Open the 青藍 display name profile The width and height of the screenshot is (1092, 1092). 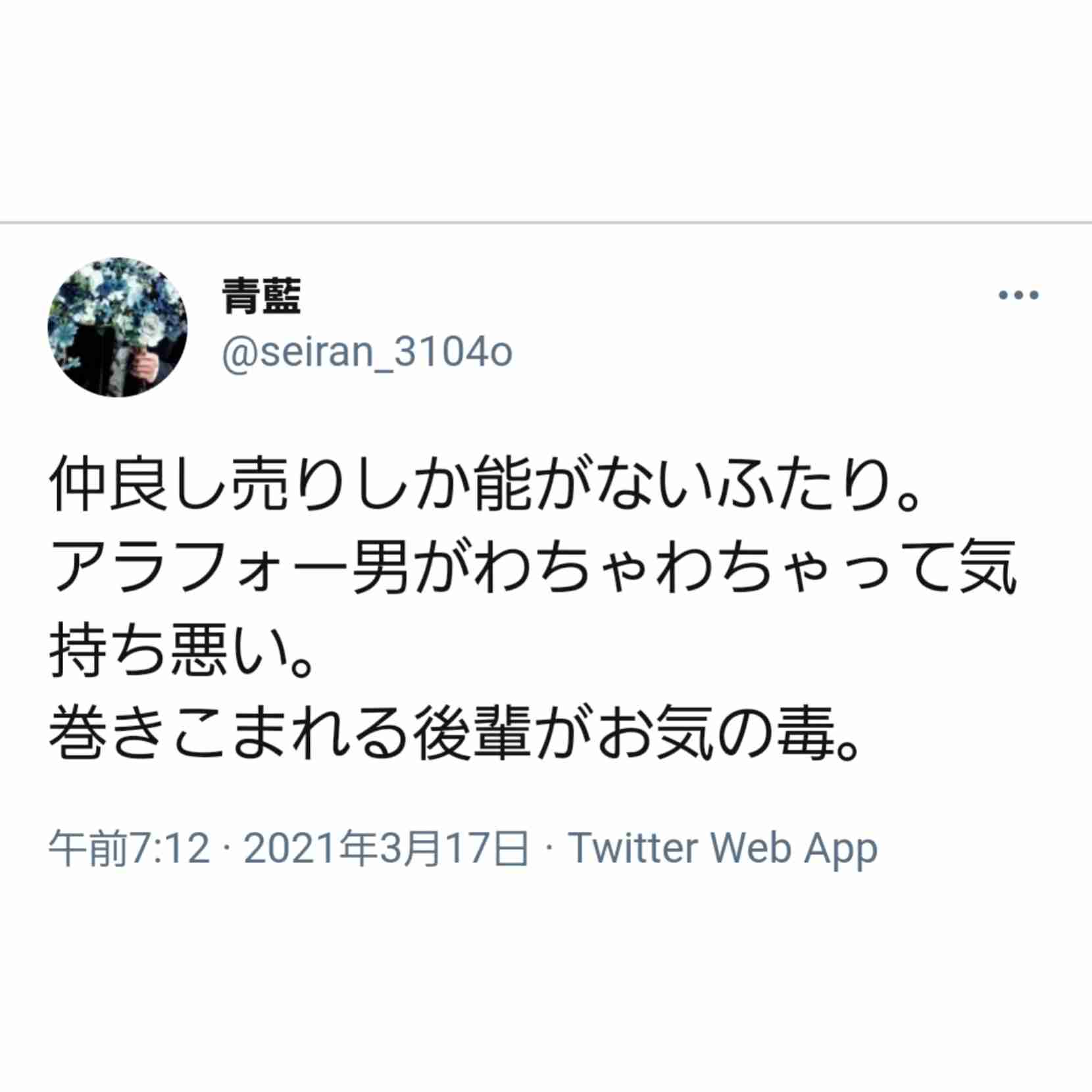[261, 296]
